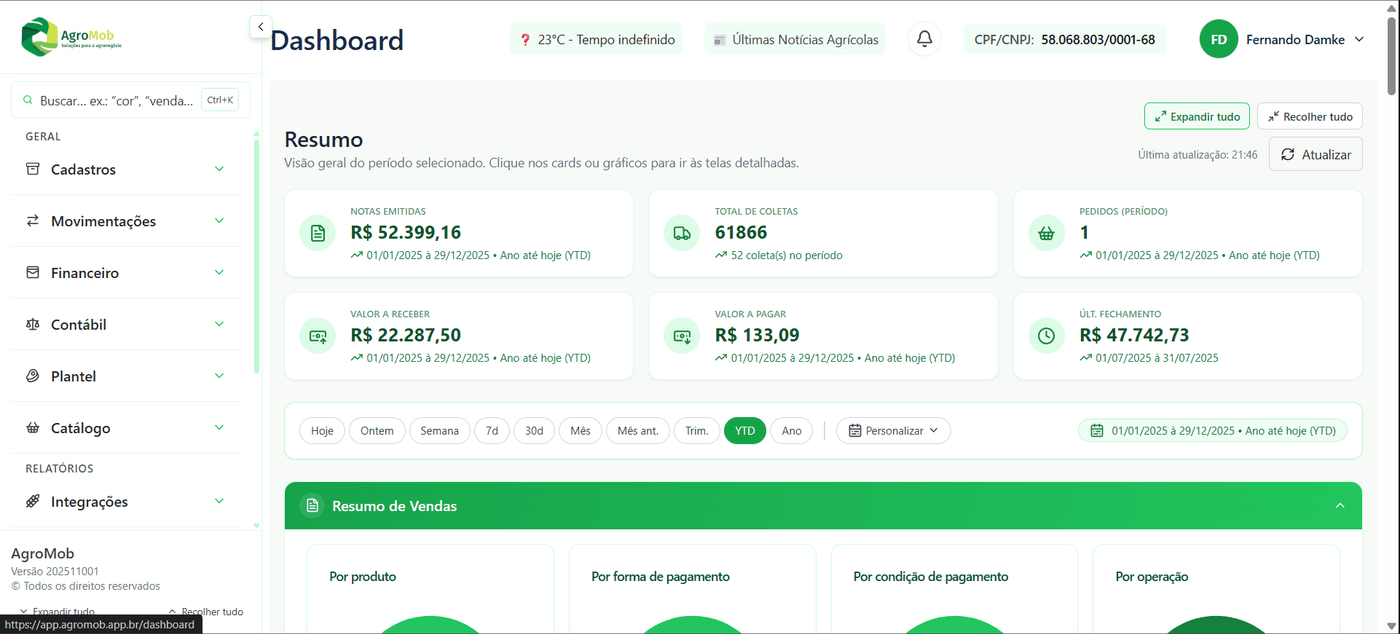The width and height of the screenshot is (1400, 634).
Task: Click Recolher tudo at the sidebar bottom
Action: tap(205, 612)
